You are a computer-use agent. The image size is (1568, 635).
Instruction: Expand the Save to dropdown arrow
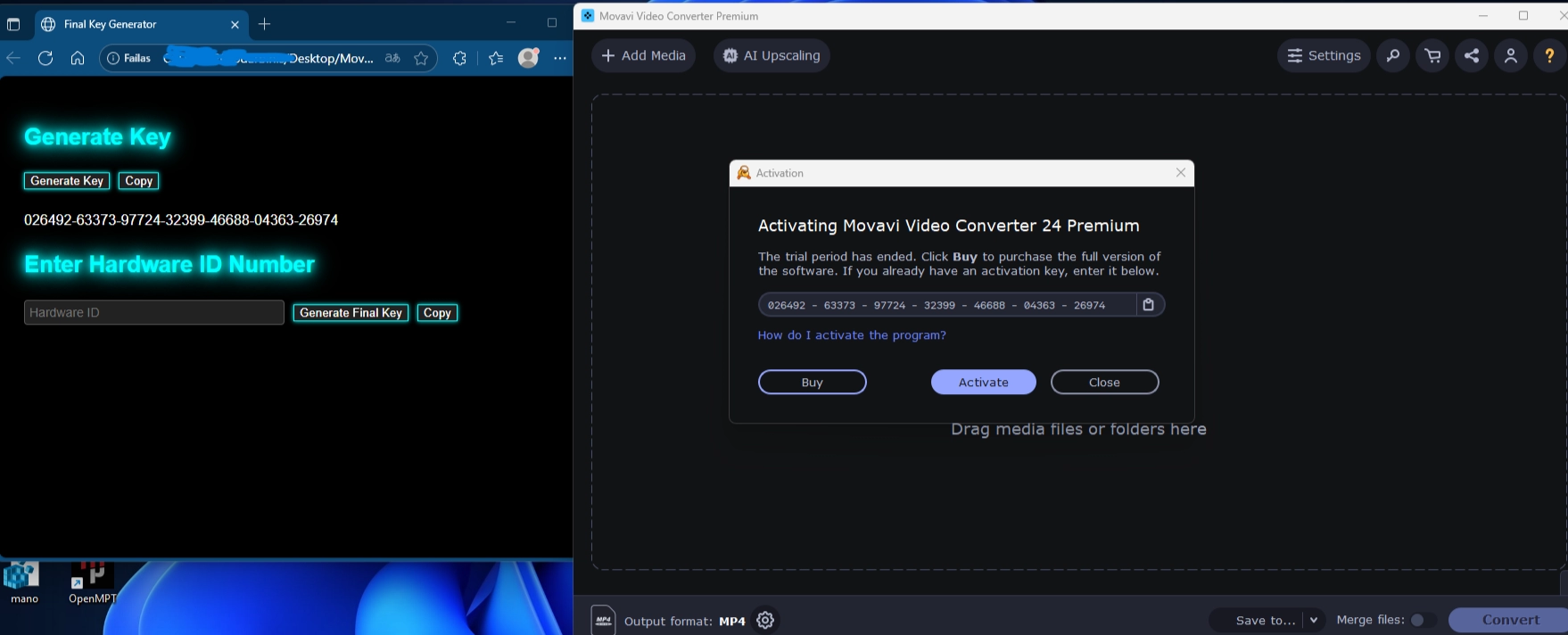click(1314, 620)
